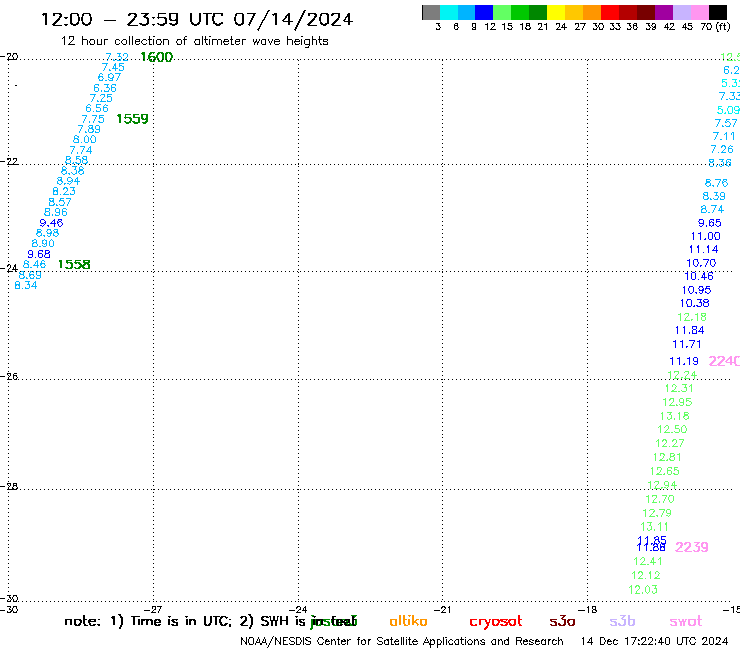The width and height of the screenshot is (740, 650).
Task: Select the yellow 24 ft color swatch
Action: coord(556,12)
